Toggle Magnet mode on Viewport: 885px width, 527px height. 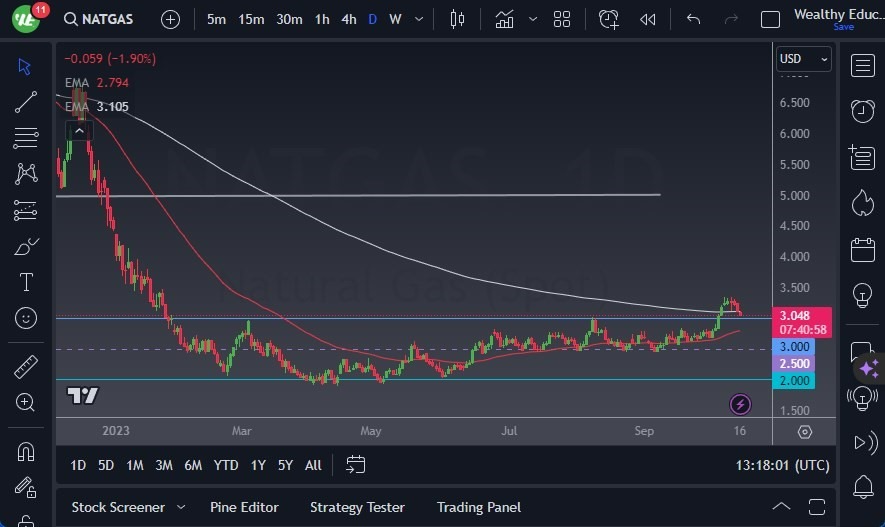coord(26,452)
